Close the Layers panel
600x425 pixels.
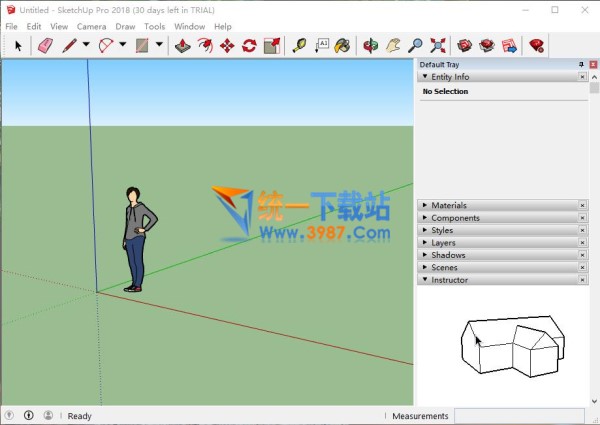(582, 243)
